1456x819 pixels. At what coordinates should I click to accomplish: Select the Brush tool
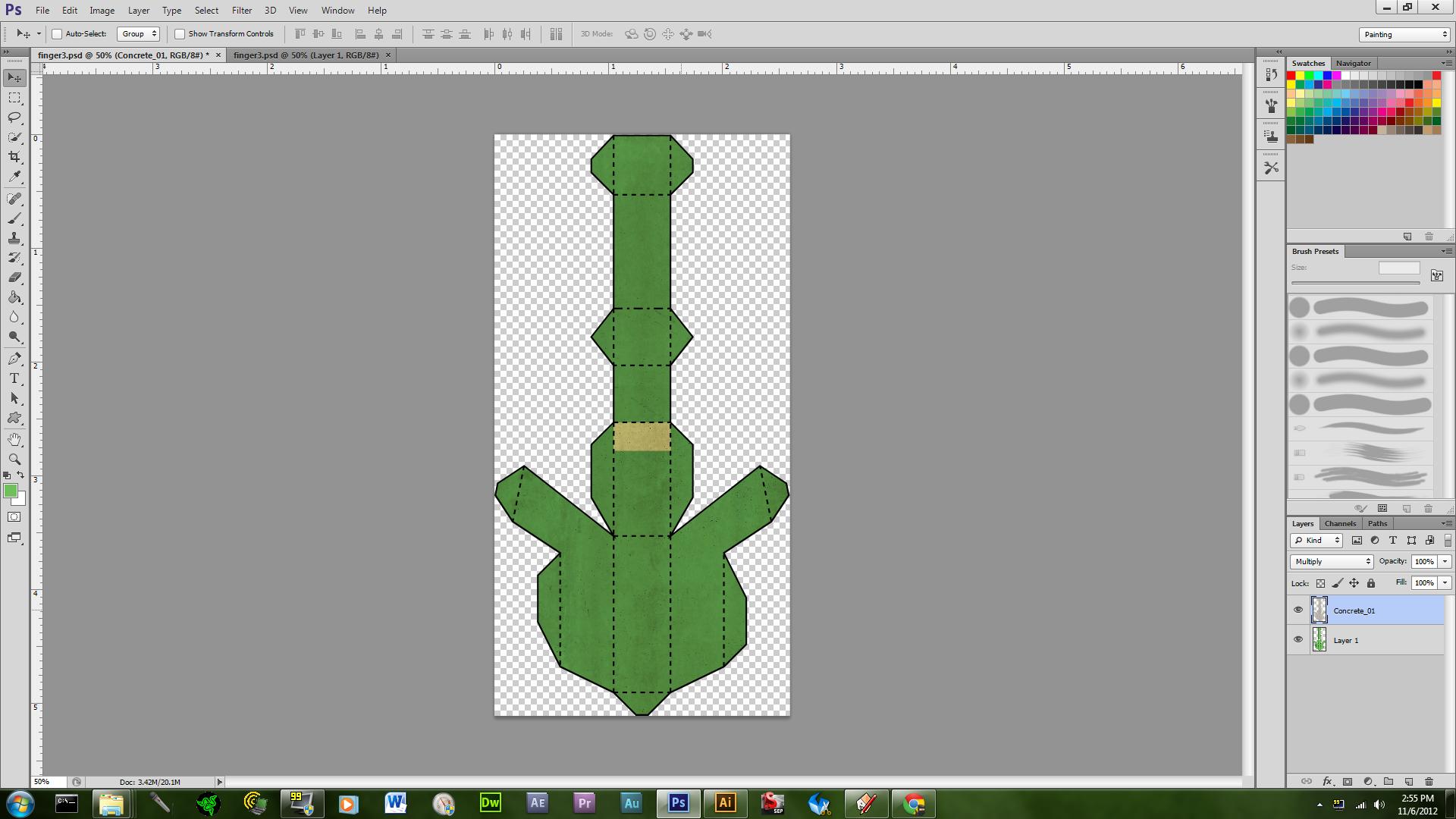pos(14,218)
